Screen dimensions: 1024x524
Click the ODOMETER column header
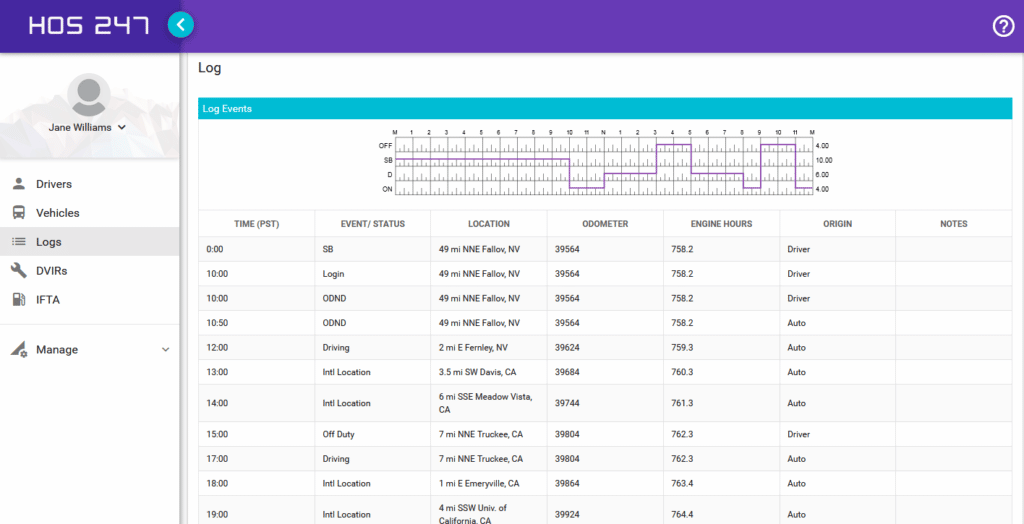(x=605, y=224)
